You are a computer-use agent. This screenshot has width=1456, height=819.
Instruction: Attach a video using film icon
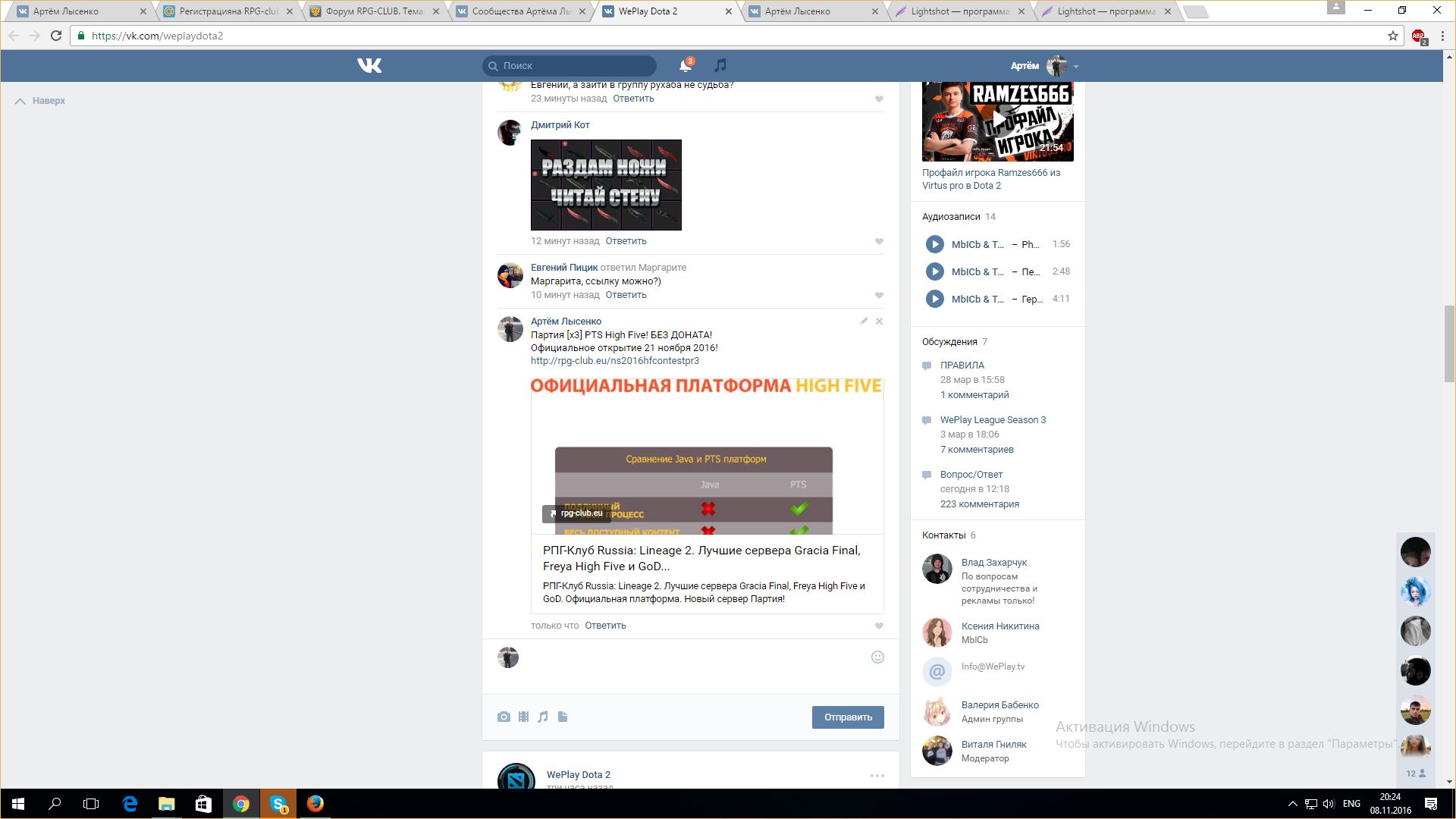[523, 717]
